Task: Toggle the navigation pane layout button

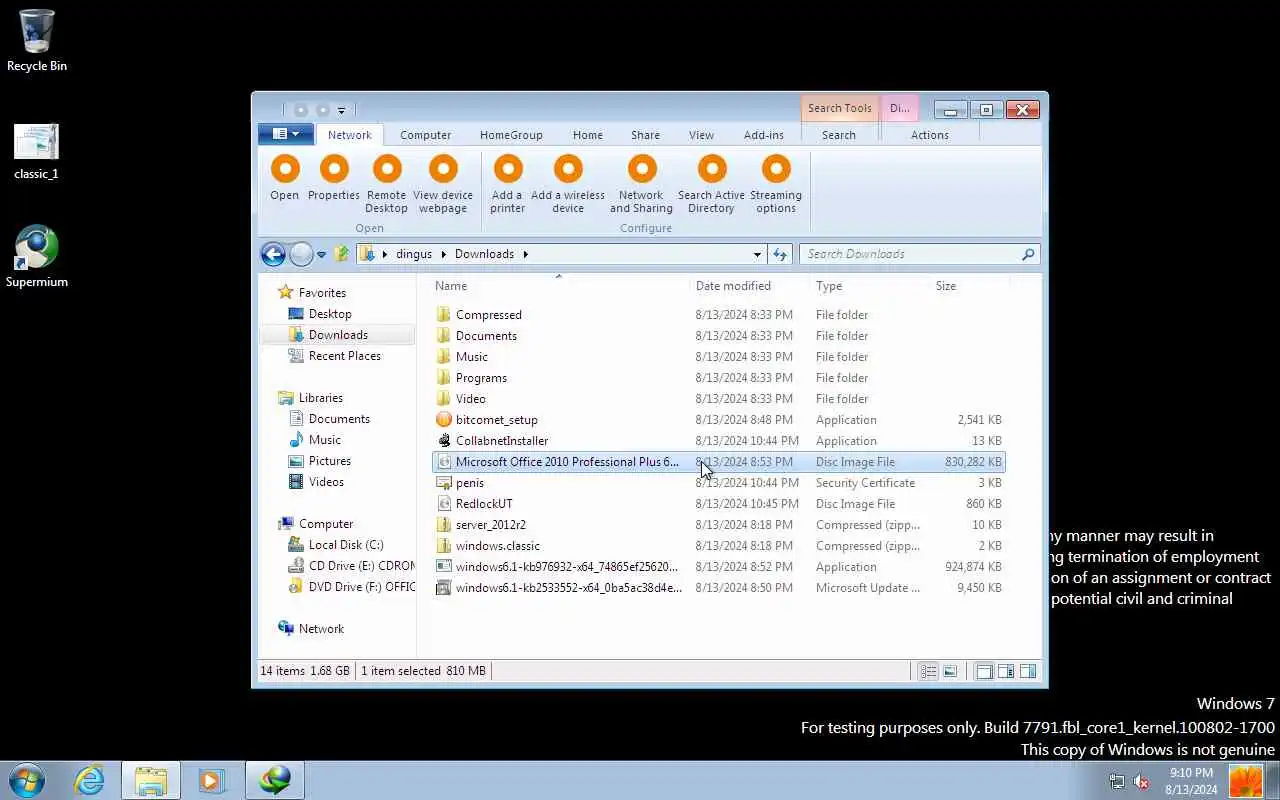Action: (984, 671)
